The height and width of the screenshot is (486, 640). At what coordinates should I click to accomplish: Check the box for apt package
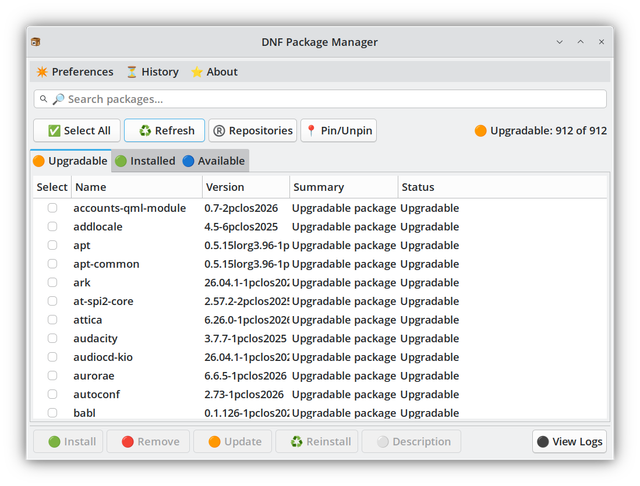tap(52, 245)
